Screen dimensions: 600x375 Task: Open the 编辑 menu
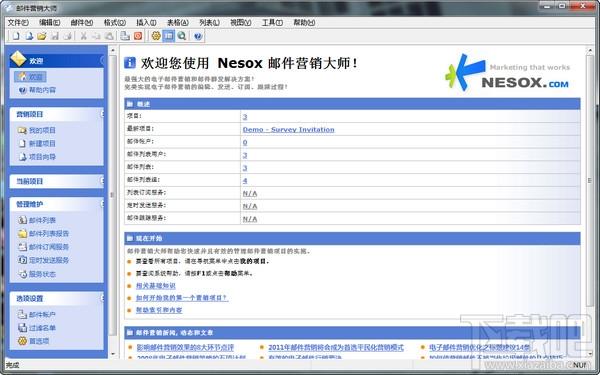[50, 23]
